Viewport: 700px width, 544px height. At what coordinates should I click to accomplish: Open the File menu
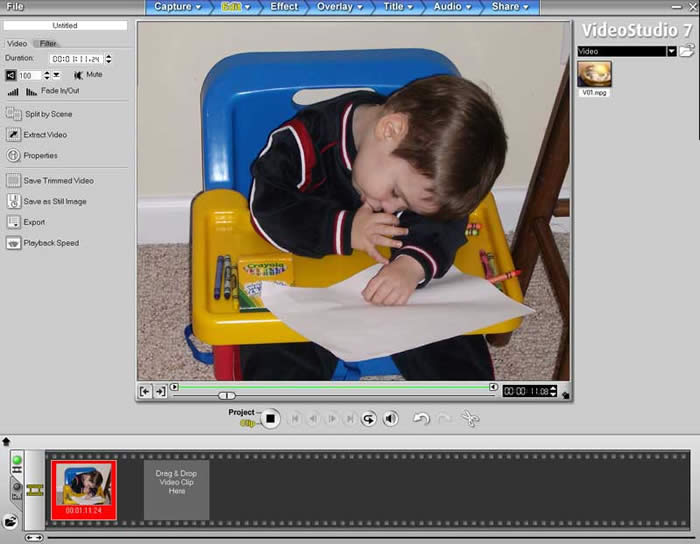pos(15,7)
